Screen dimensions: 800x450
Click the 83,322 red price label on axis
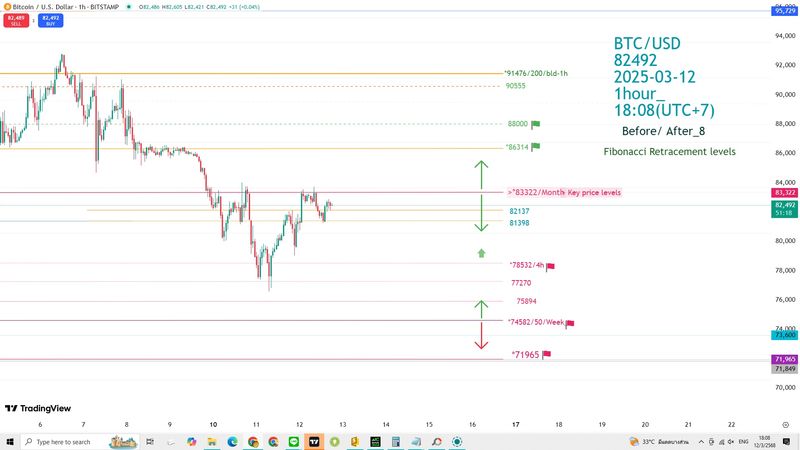click(784, 192)
